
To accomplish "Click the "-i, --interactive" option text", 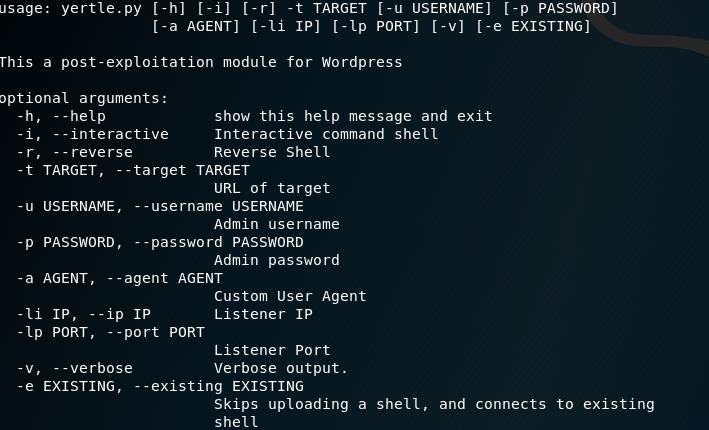I will (92, 134).
